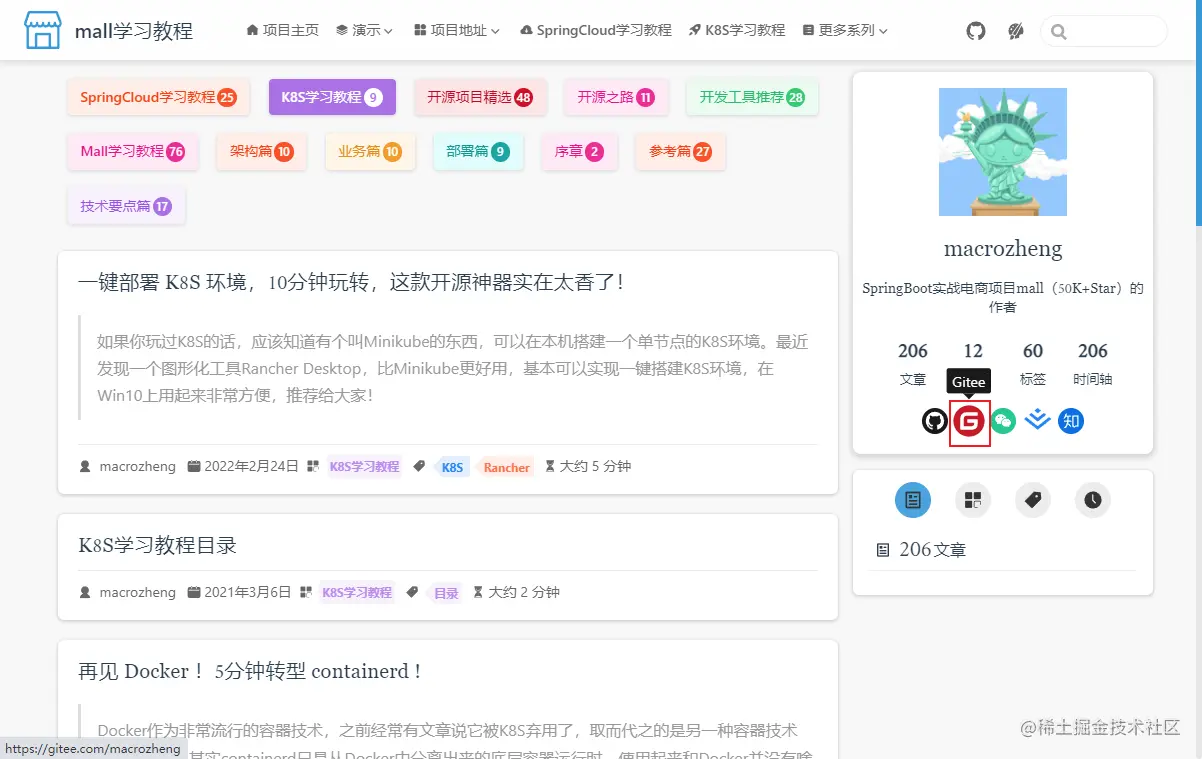Click author macrozheng on the first article

(x=137, y=467)
